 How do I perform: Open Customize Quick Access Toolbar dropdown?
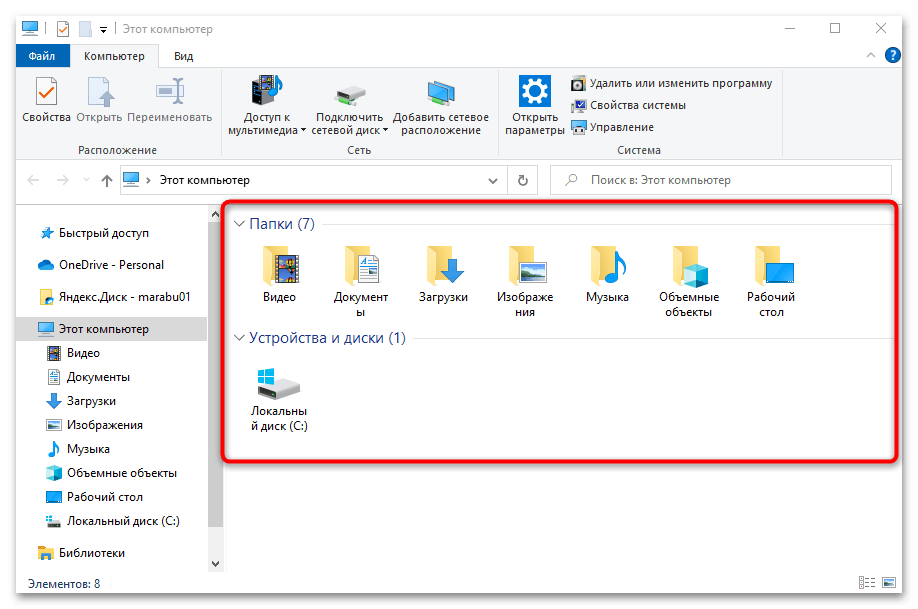click(x=103, y=29)
